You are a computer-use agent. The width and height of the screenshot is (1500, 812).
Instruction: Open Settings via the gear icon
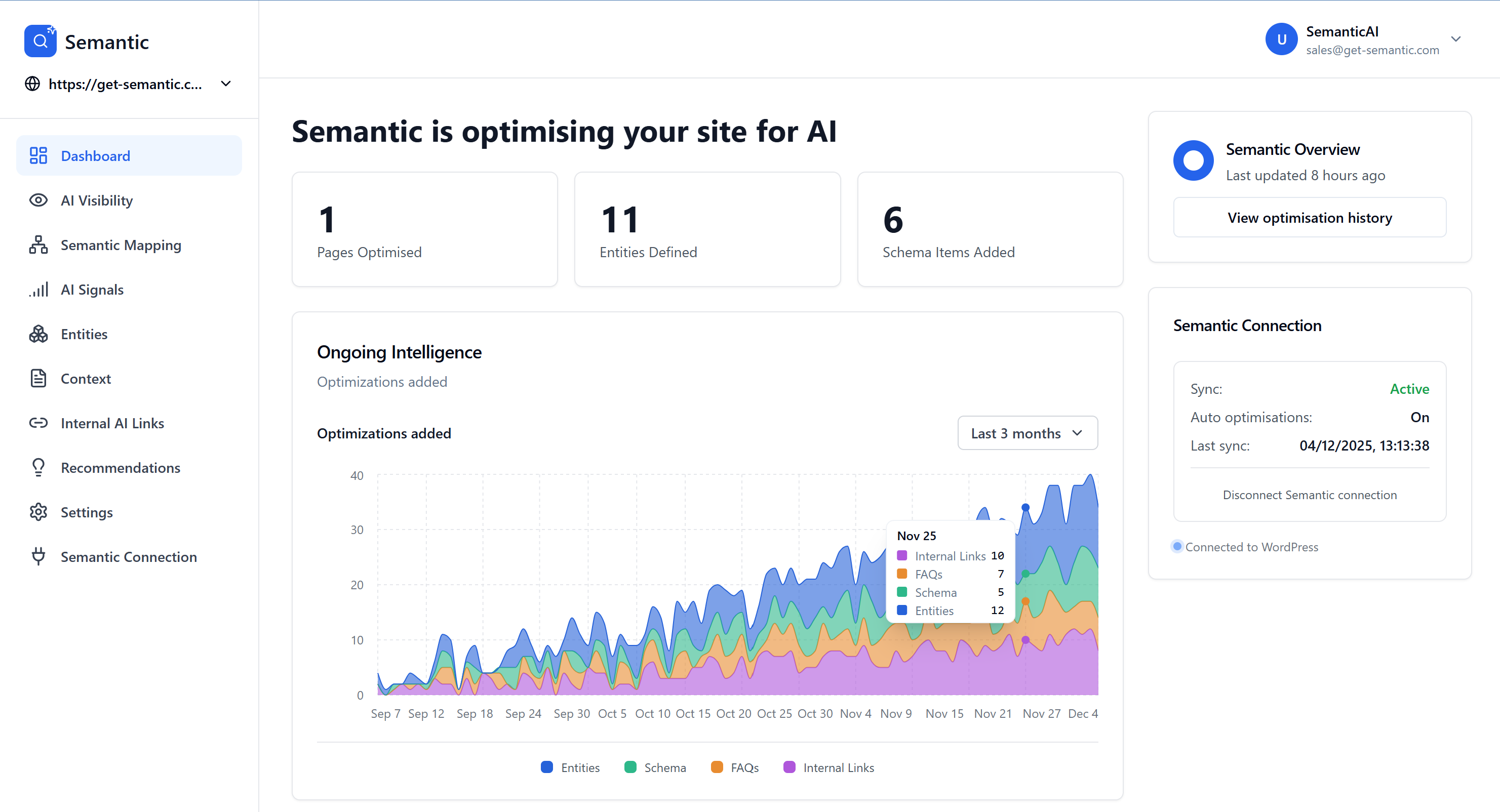[x=38, y=512]
